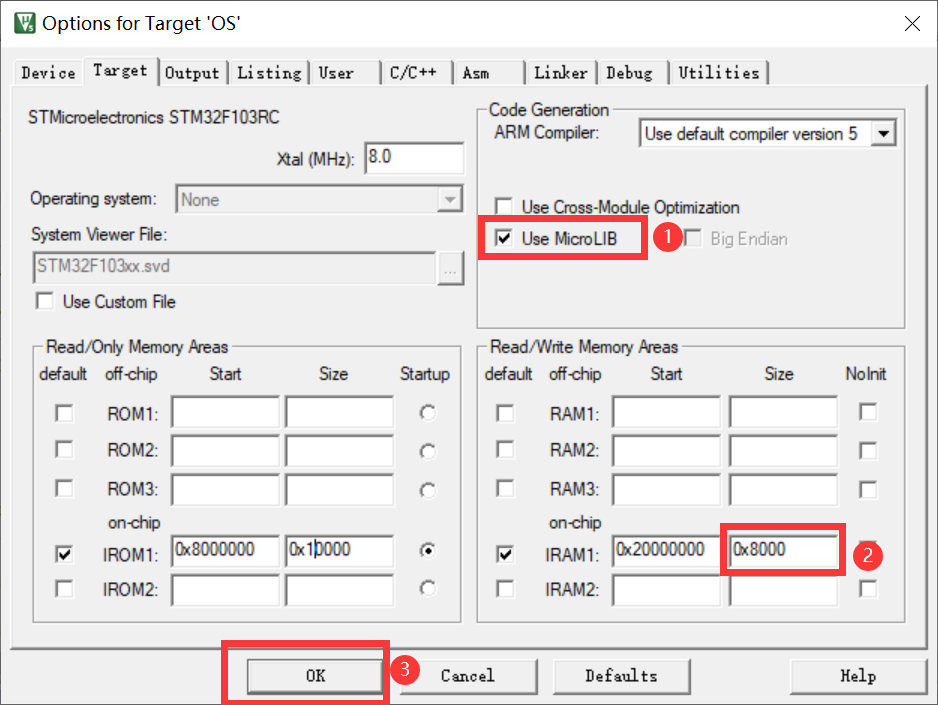
Task: Open the ARM Compiler version dropdown
Action: (883, 133)
